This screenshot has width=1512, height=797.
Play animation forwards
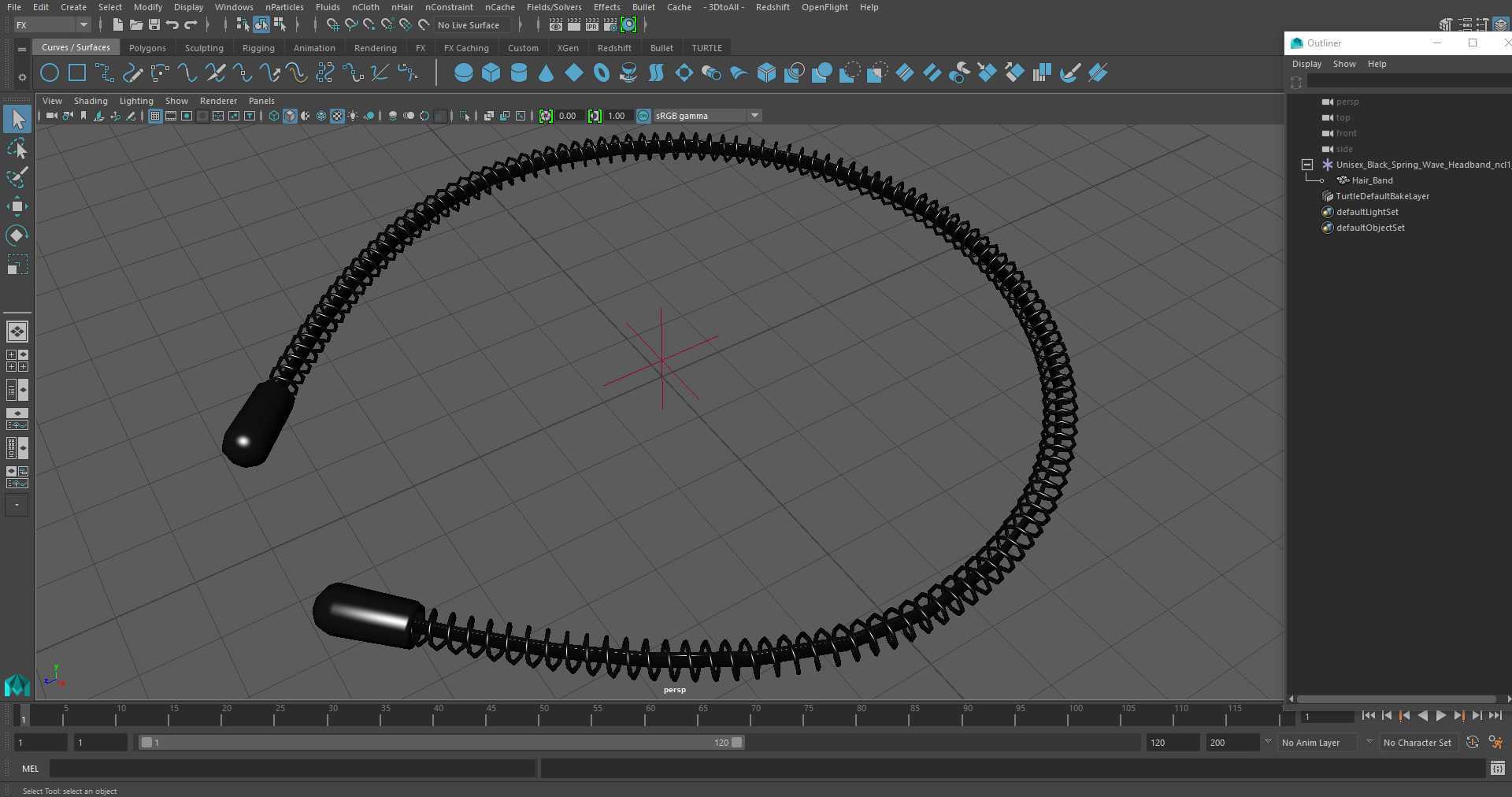coord(1440,716)
